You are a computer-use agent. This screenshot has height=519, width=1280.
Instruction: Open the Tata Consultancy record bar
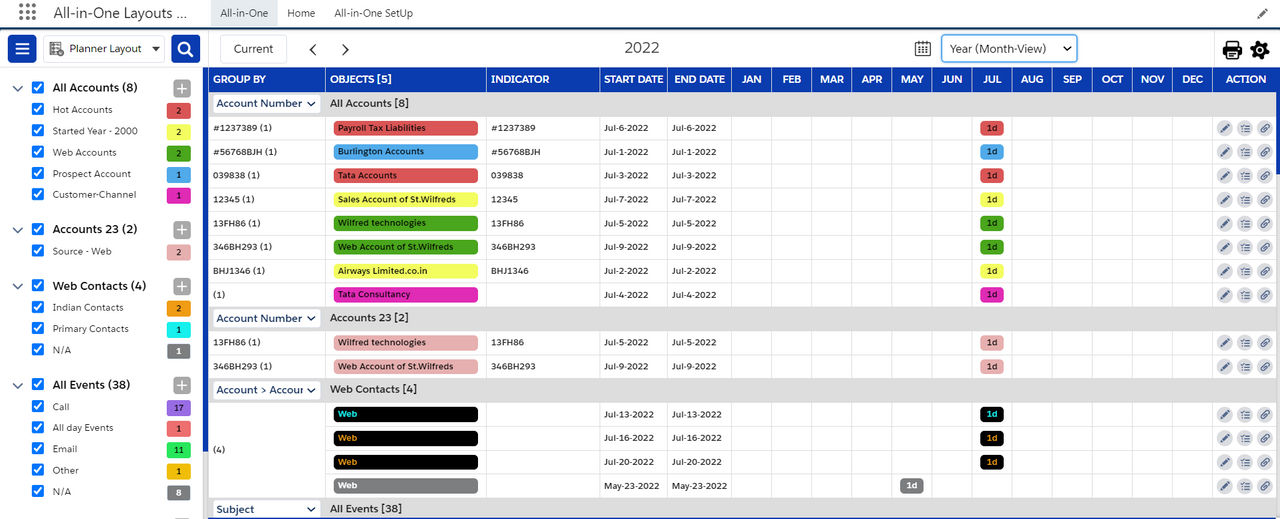(x=406, y=295)
